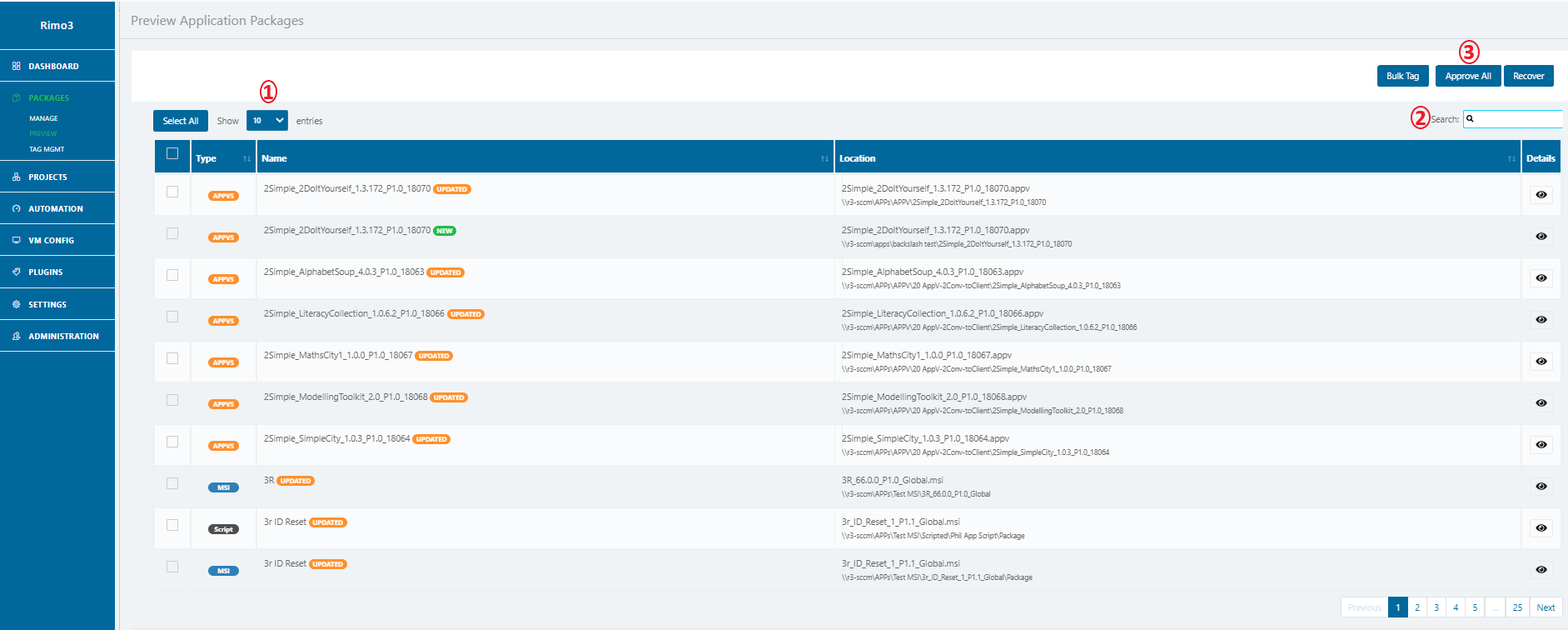This screenshot has height=630, width=1568.
Task: Click the Dashboard grid icon
Action: pyautogui.click(x=17, y=66)
